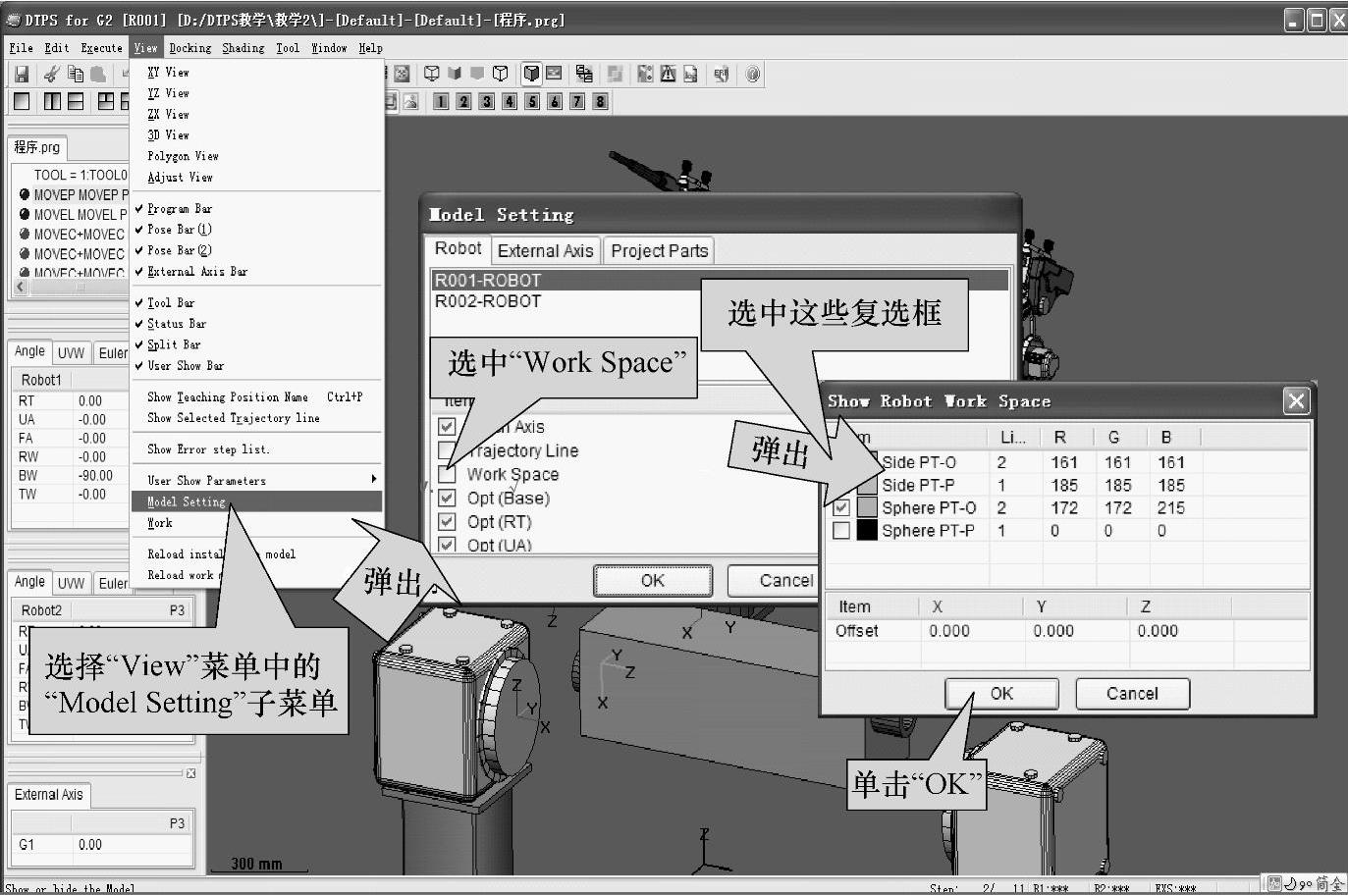Click numbered toolbar button 5
The image size is (1348, 896).
[x=532, y=101]
